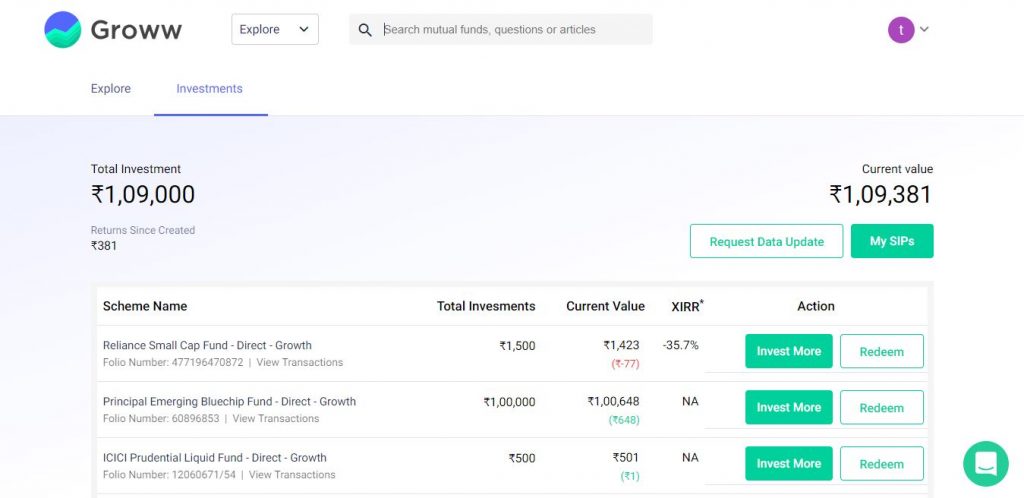The image size is (1024, 498).
Task: Click the Total Invesments column header
Action: pos(486,306)
